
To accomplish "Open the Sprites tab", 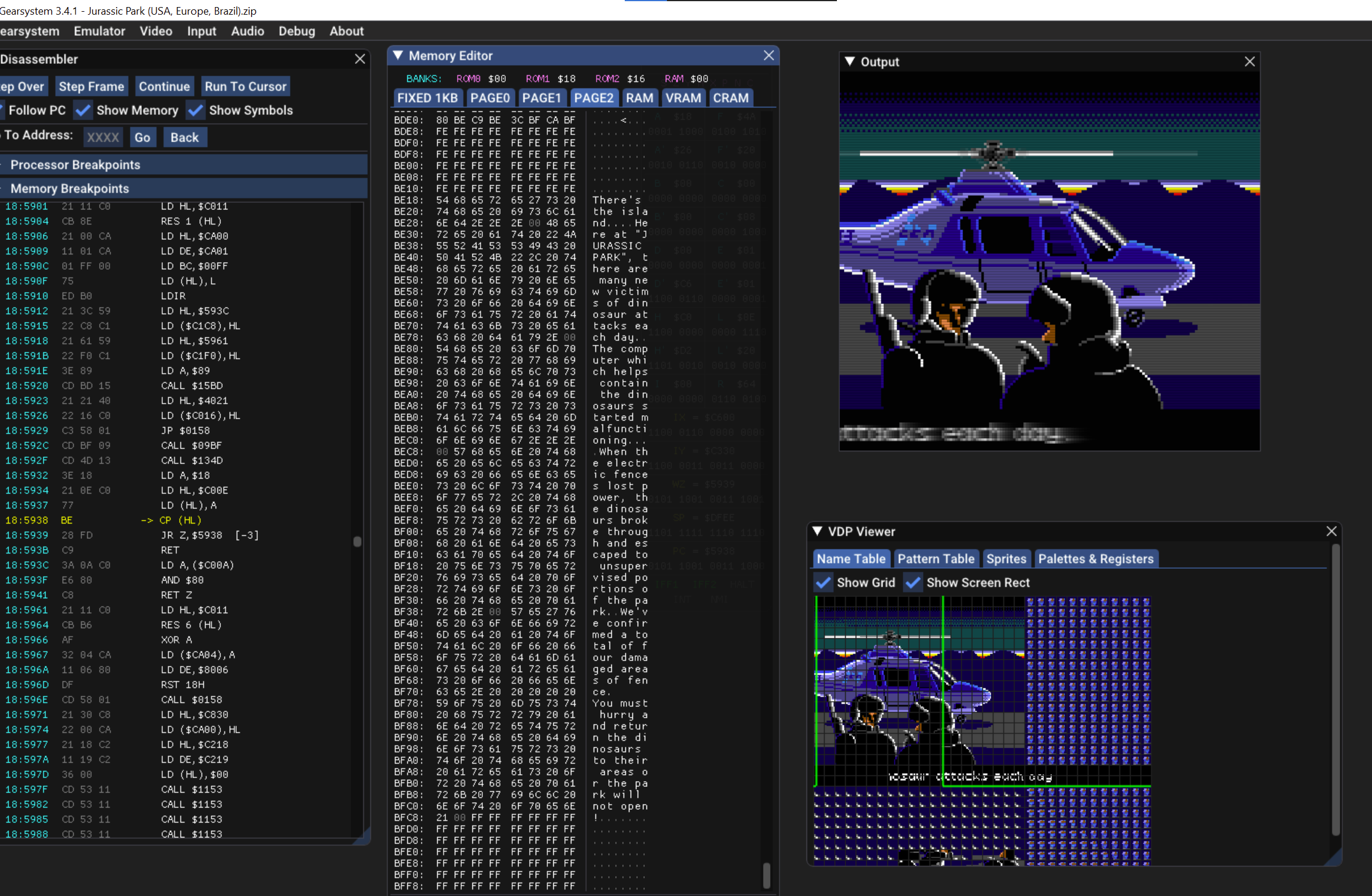I will tap(1006, 559).
